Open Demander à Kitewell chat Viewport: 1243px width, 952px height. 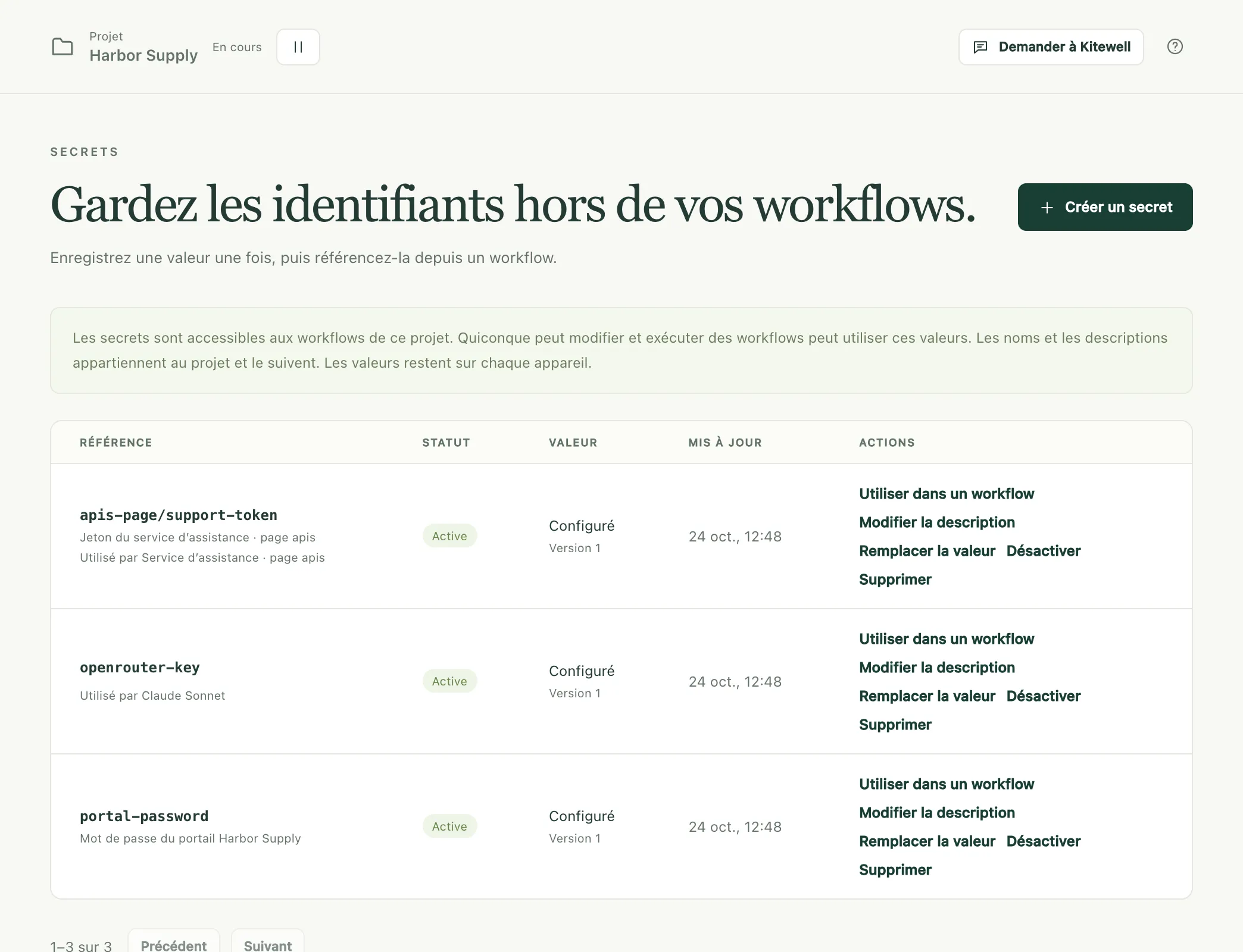point(1051,47)
